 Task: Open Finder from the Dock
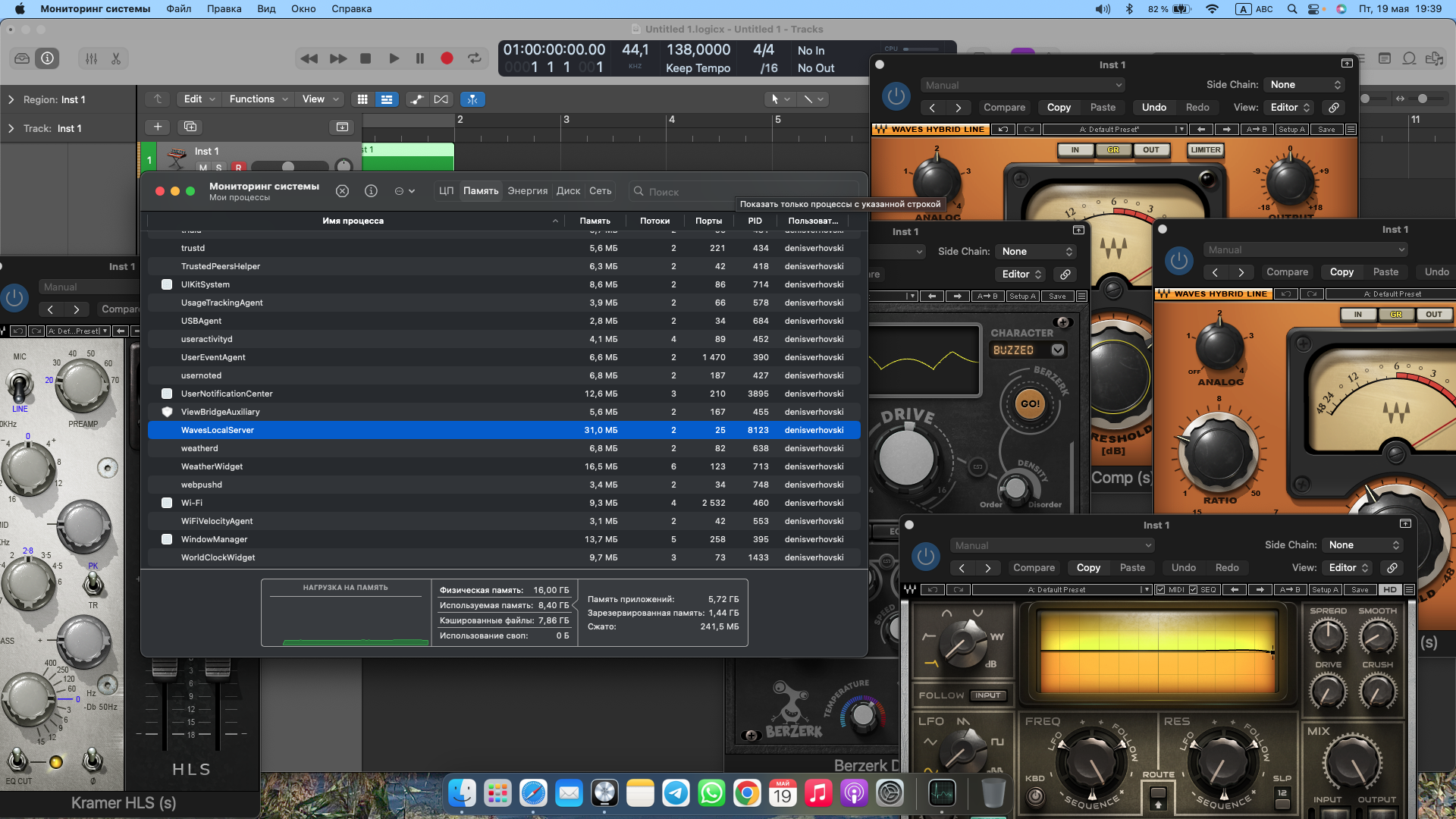click(x=462, y=793)
